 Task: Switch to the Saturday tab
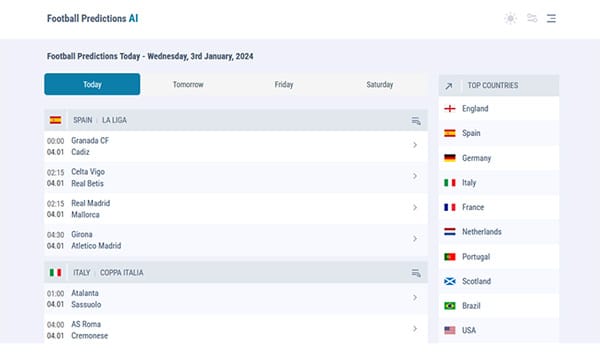(380, 85)
